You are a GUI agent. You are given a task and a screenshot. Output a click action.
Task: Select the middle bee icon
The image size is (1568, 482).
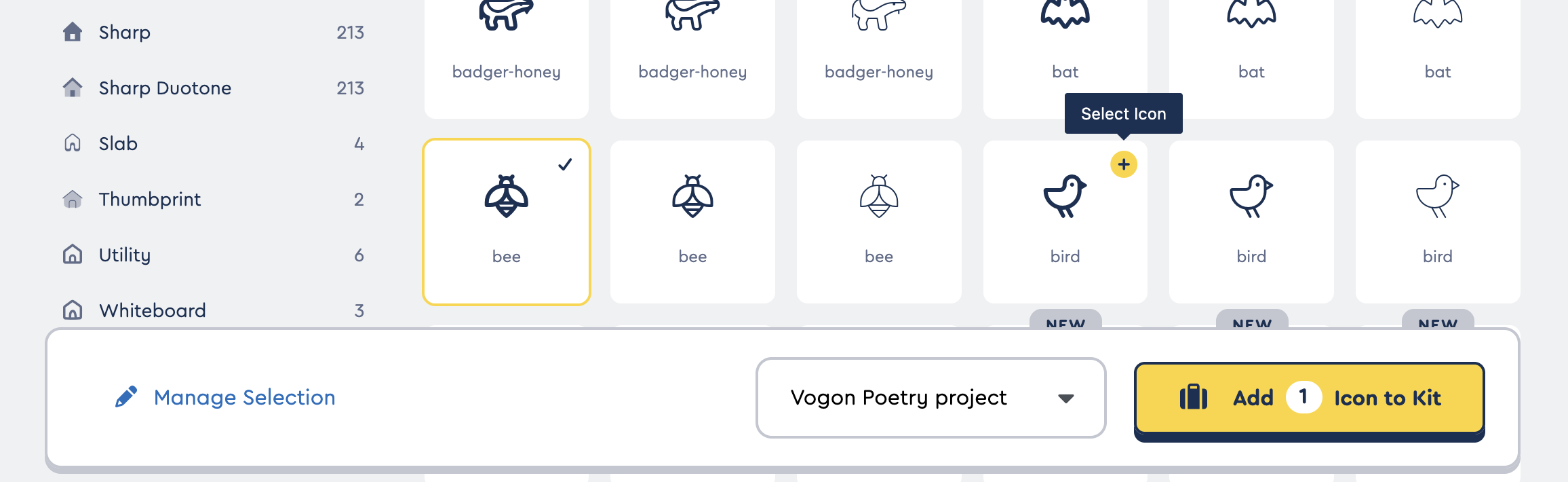[692, 221]
